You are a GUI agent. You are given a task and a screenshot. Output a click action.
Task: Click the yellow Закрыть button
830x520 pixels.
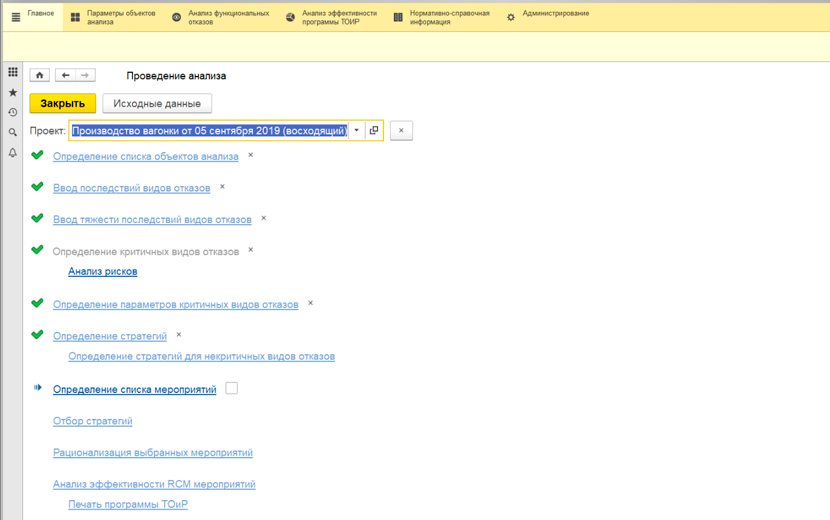[x=62, y=103]
